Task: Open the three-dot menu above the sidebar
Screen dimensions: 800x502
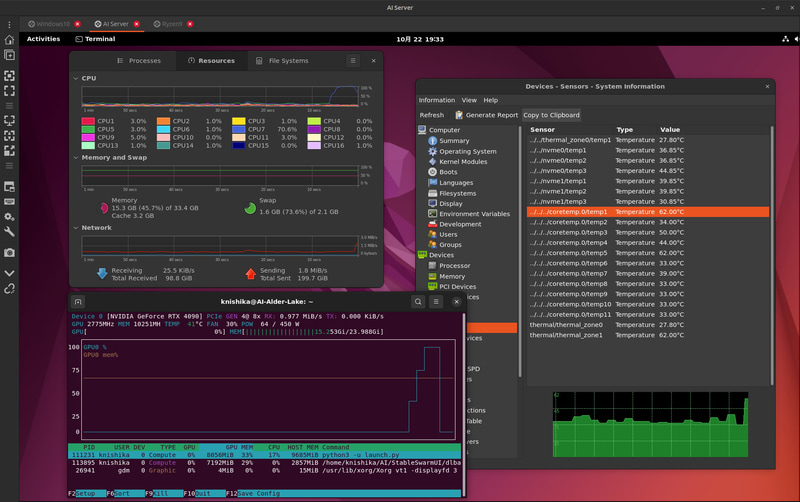Action: (9, 24)
